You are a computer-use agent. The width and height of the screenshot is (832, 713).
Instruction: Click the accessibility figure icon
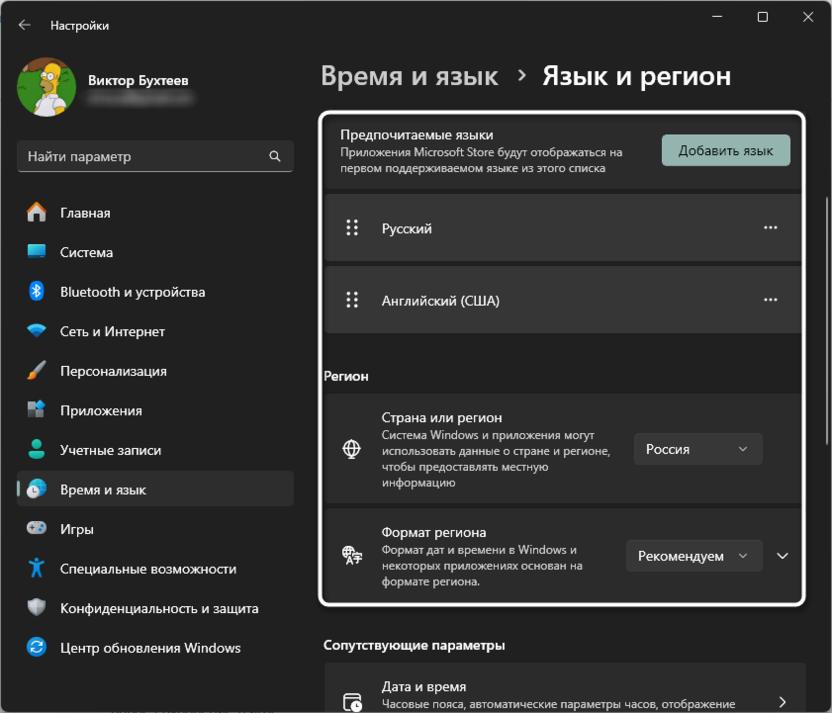(37, 568)
